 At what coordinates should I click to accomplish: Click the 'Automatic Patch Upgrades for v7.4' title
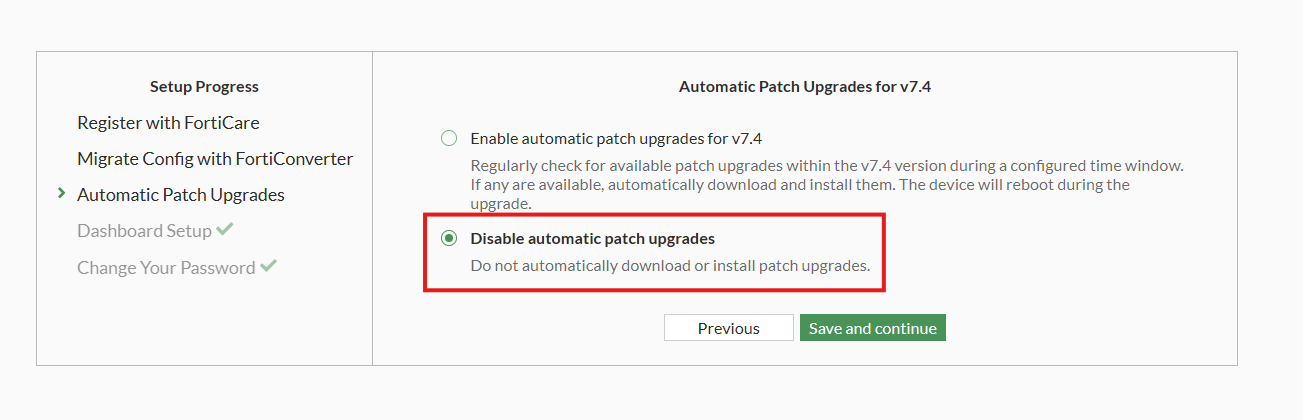[805, 87]
